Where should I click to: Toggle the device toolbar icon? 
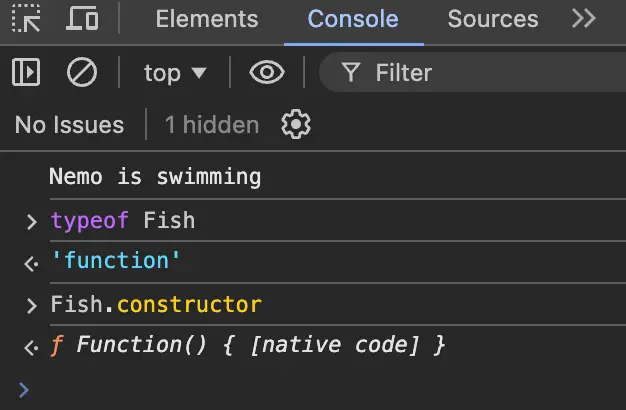[x=82, y=19]
